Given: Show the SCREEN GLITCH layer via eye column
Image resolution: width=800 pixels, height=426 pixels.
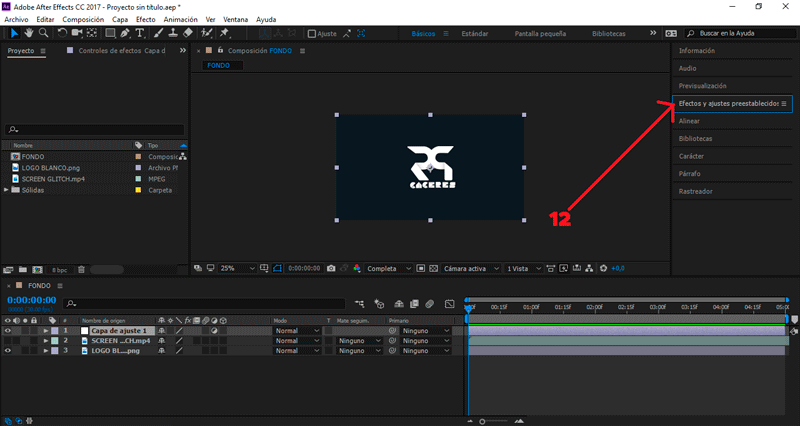Looking at the screenshot, I should pyautogui.click(x=8, y=341).
